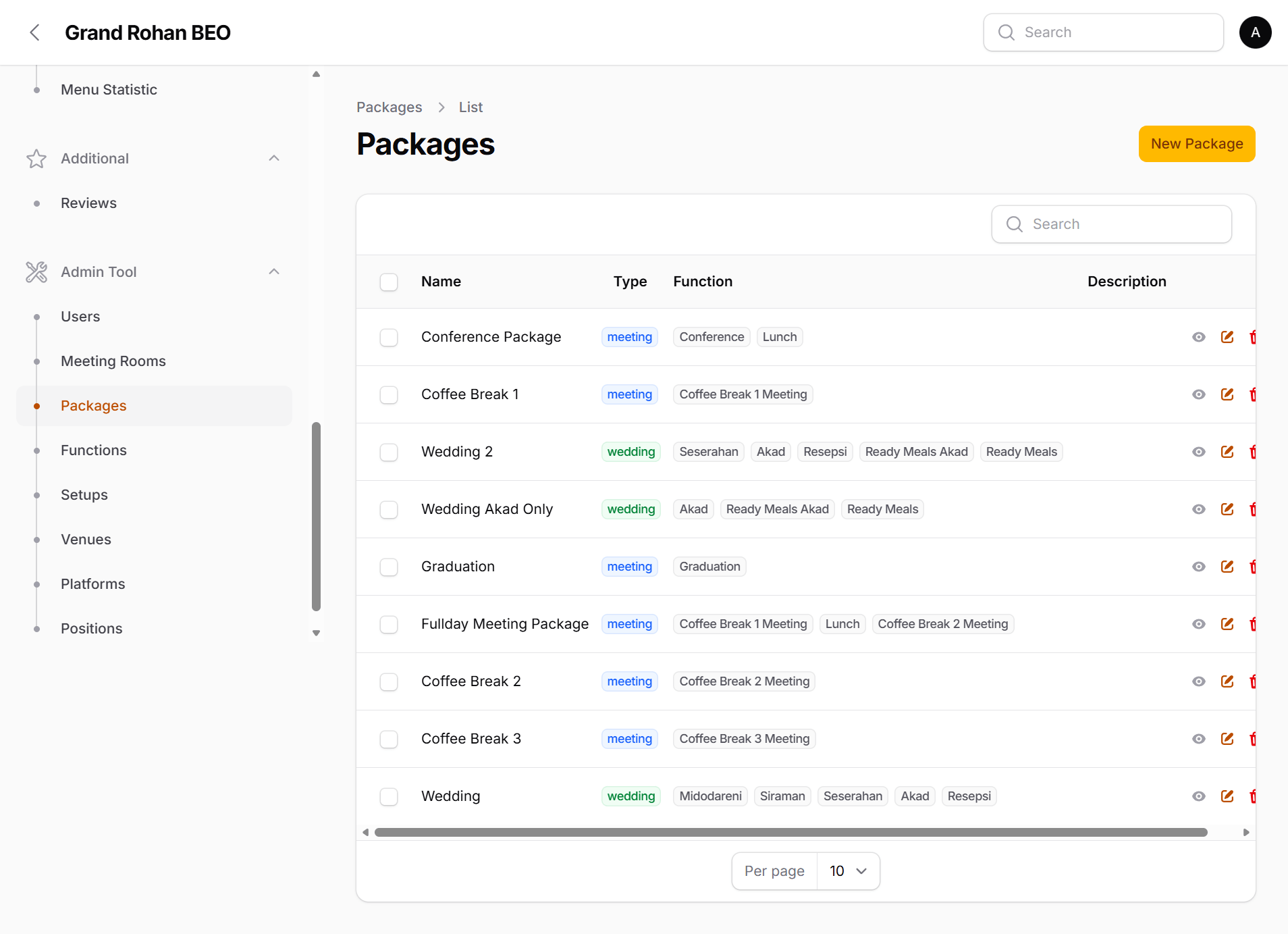Image resolution: width=1288 pixels, height=934 pixels.
Task: Open Setups in the sidebar
Action: click(x=84, y=495)
